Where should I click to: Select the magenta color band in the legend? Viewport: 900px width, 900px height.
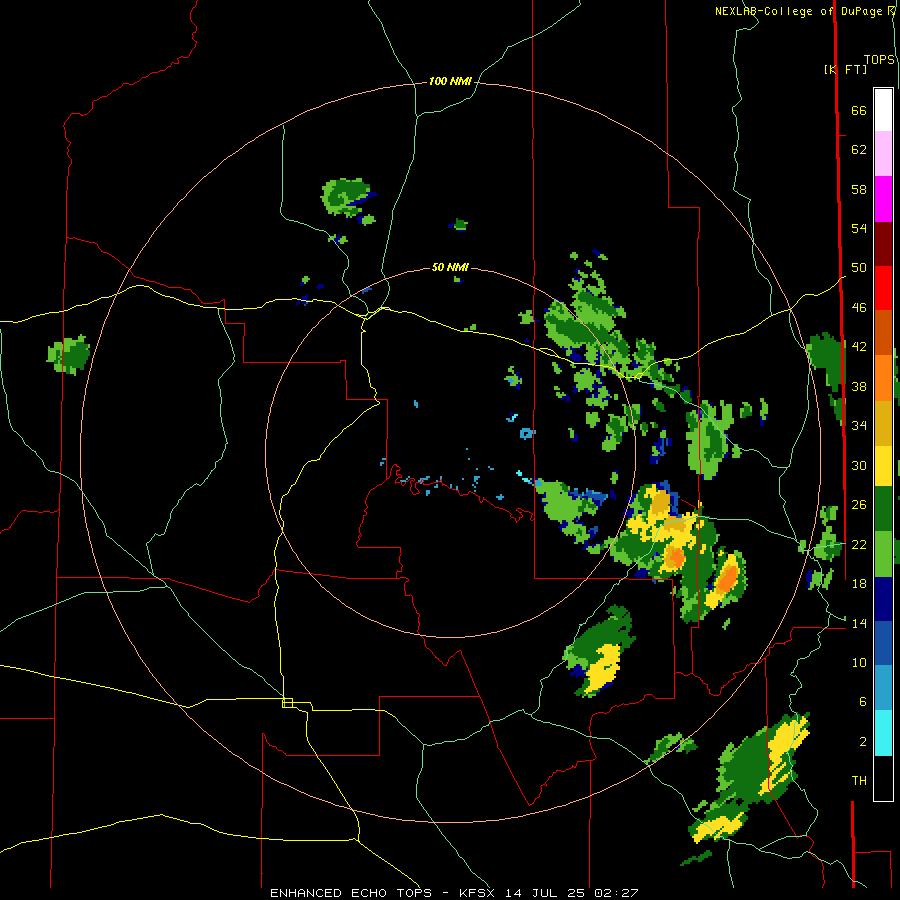(883, 198)
